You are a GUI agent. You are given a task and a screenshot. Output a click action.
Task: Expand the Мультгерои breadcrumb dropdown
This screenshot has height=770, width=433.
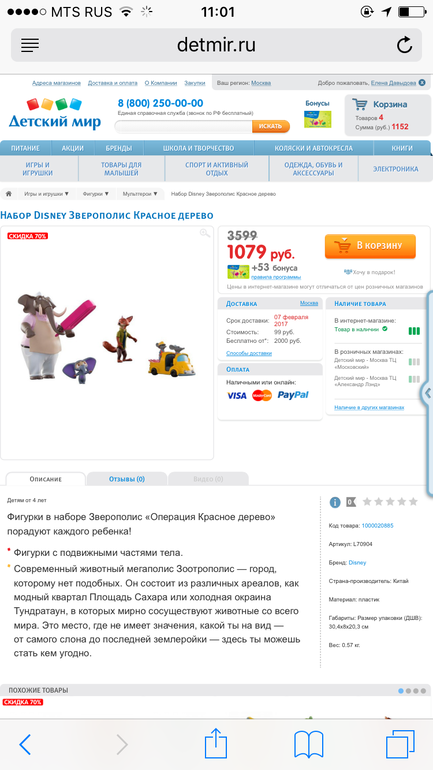coord(140,194)
